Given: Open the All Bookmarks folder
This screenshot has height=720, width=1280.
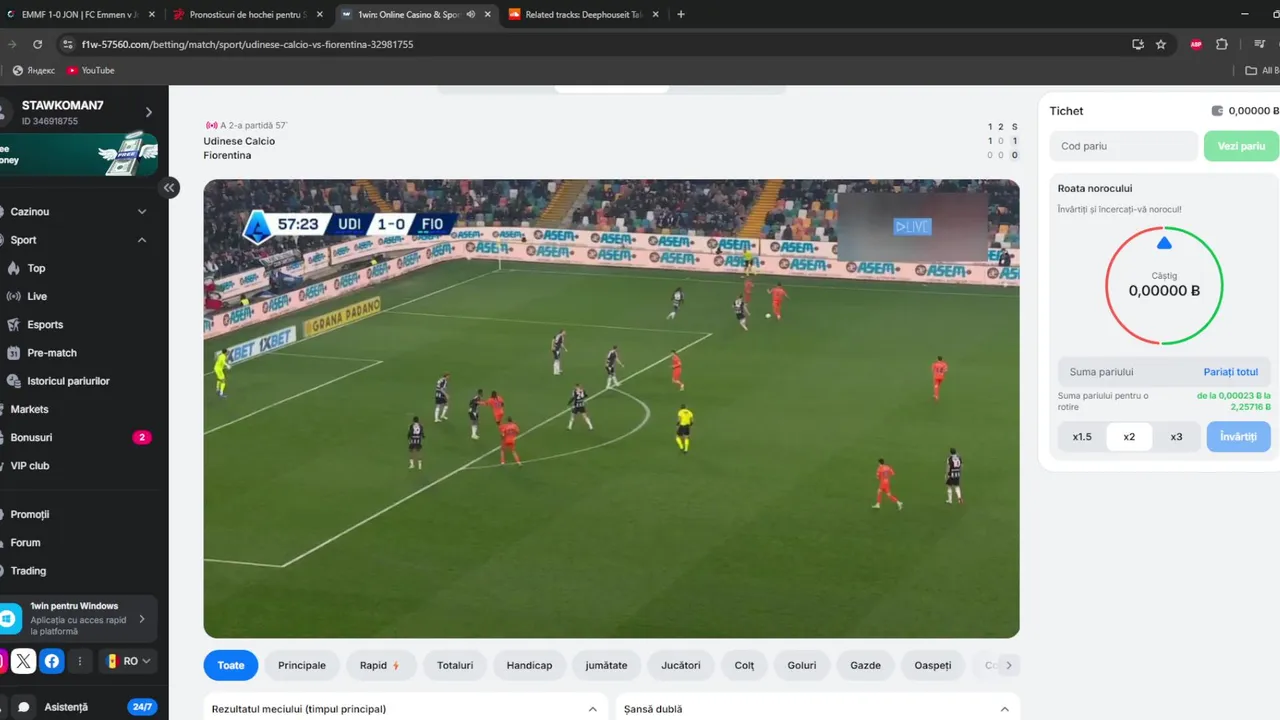Looking at the screenshot, I should [x=1262, y=70].
